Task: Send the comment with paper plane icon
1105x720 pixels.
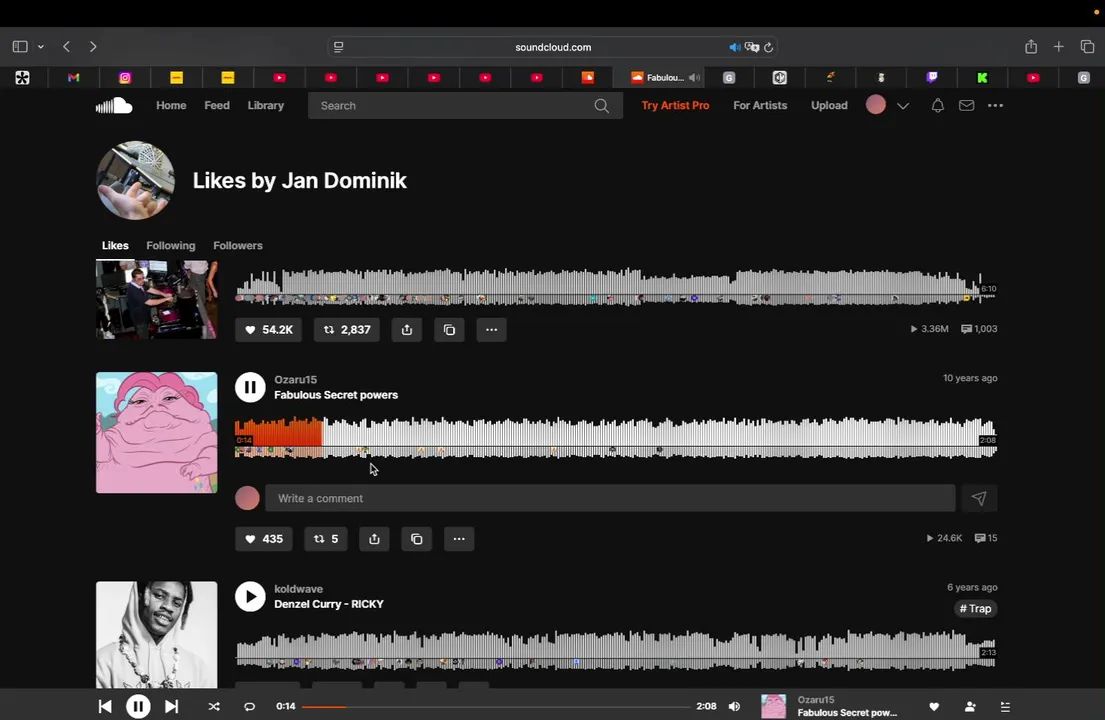Action: pyautogui.click(x=979, y=498)
